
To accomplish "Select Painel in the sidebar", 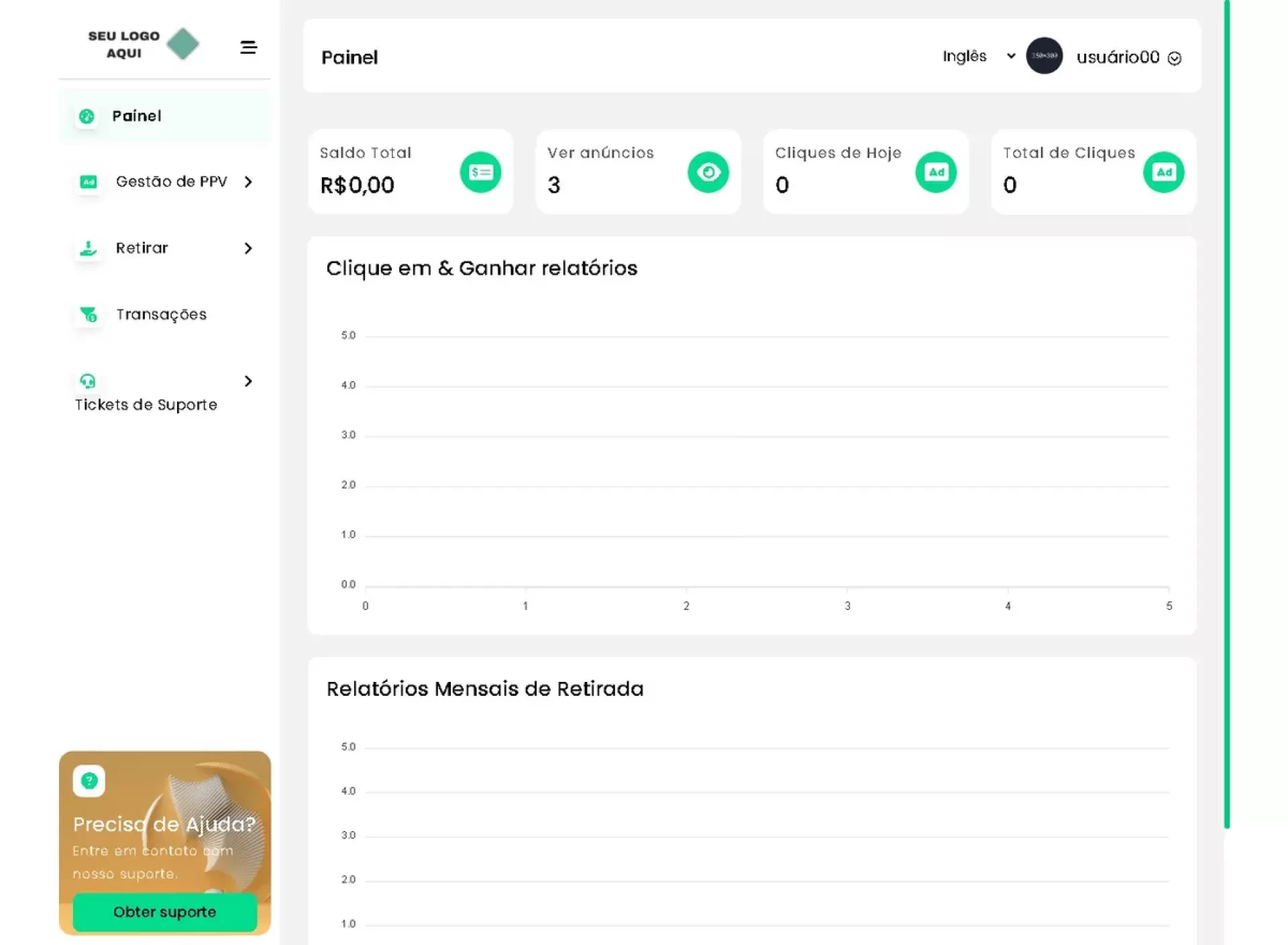I will (137, 116).
